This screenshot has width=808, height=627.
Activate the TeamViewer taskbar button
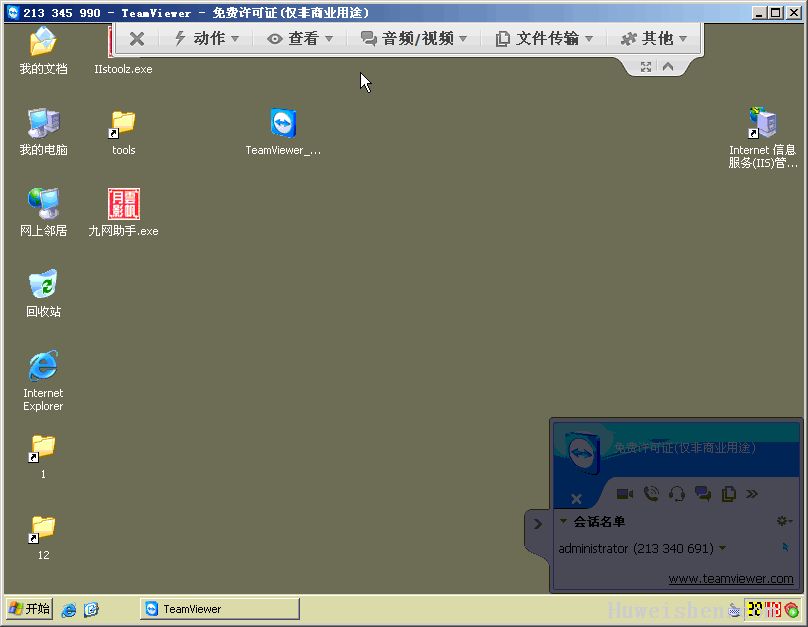pos(220,609)
